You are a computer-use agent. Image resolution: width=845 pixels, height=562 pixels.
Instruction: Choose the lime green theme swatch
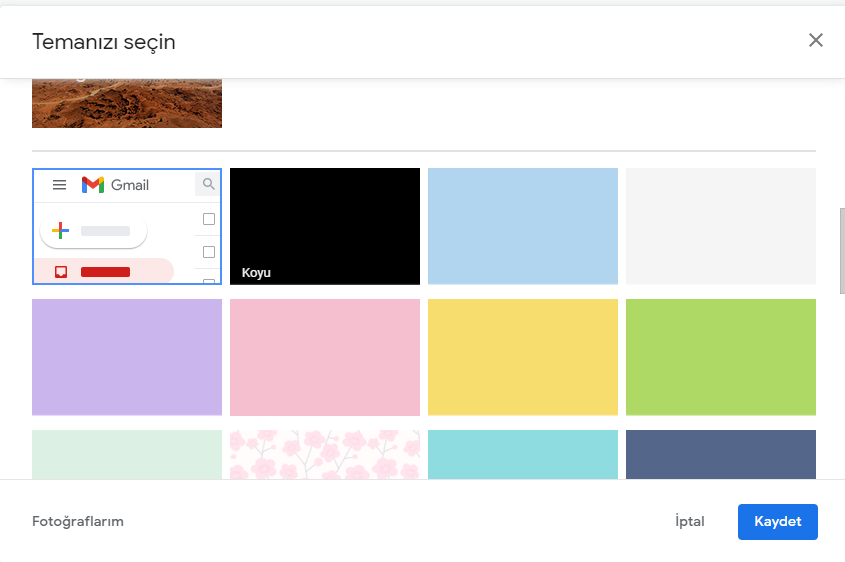(721, 357)
